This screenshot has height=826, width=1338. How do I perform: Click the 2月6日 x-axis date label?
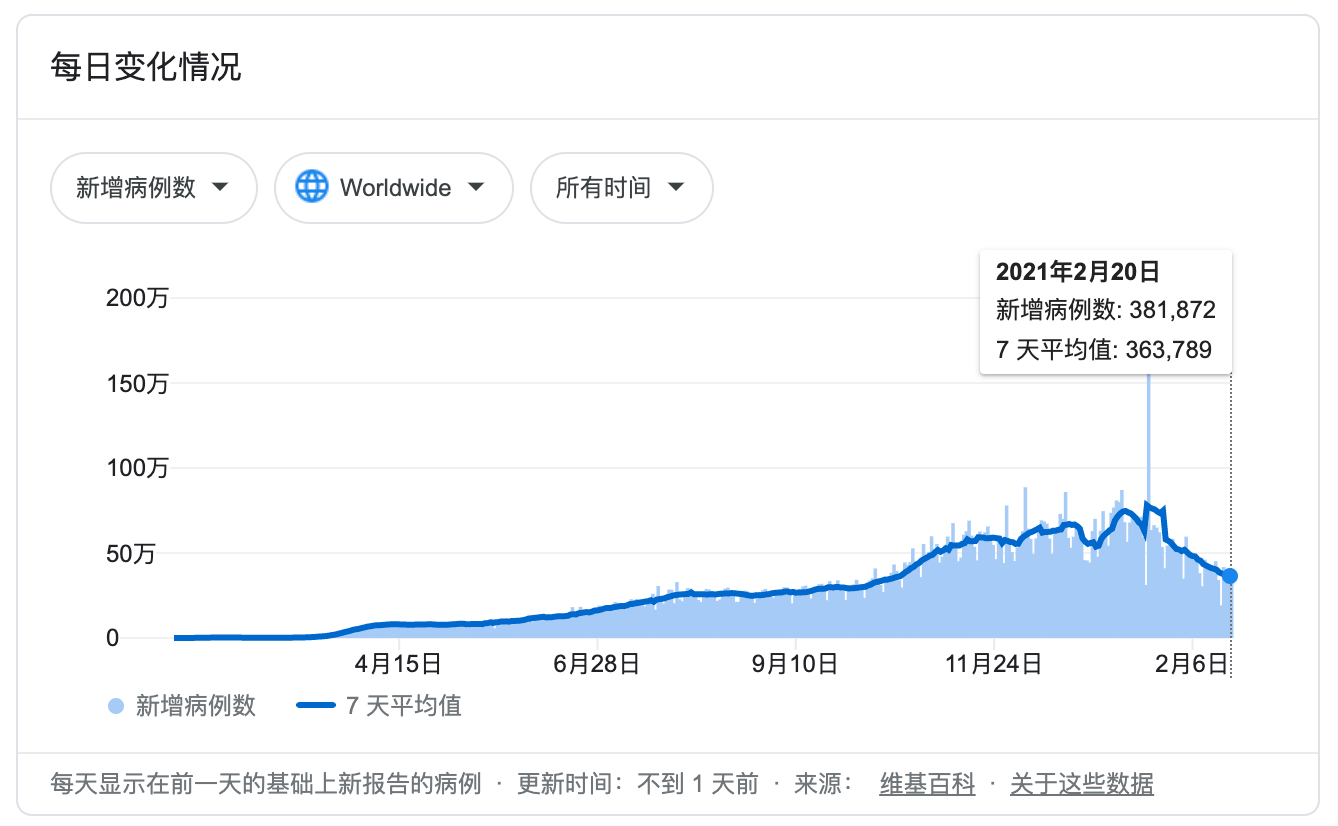click(x=1193, y=662)
